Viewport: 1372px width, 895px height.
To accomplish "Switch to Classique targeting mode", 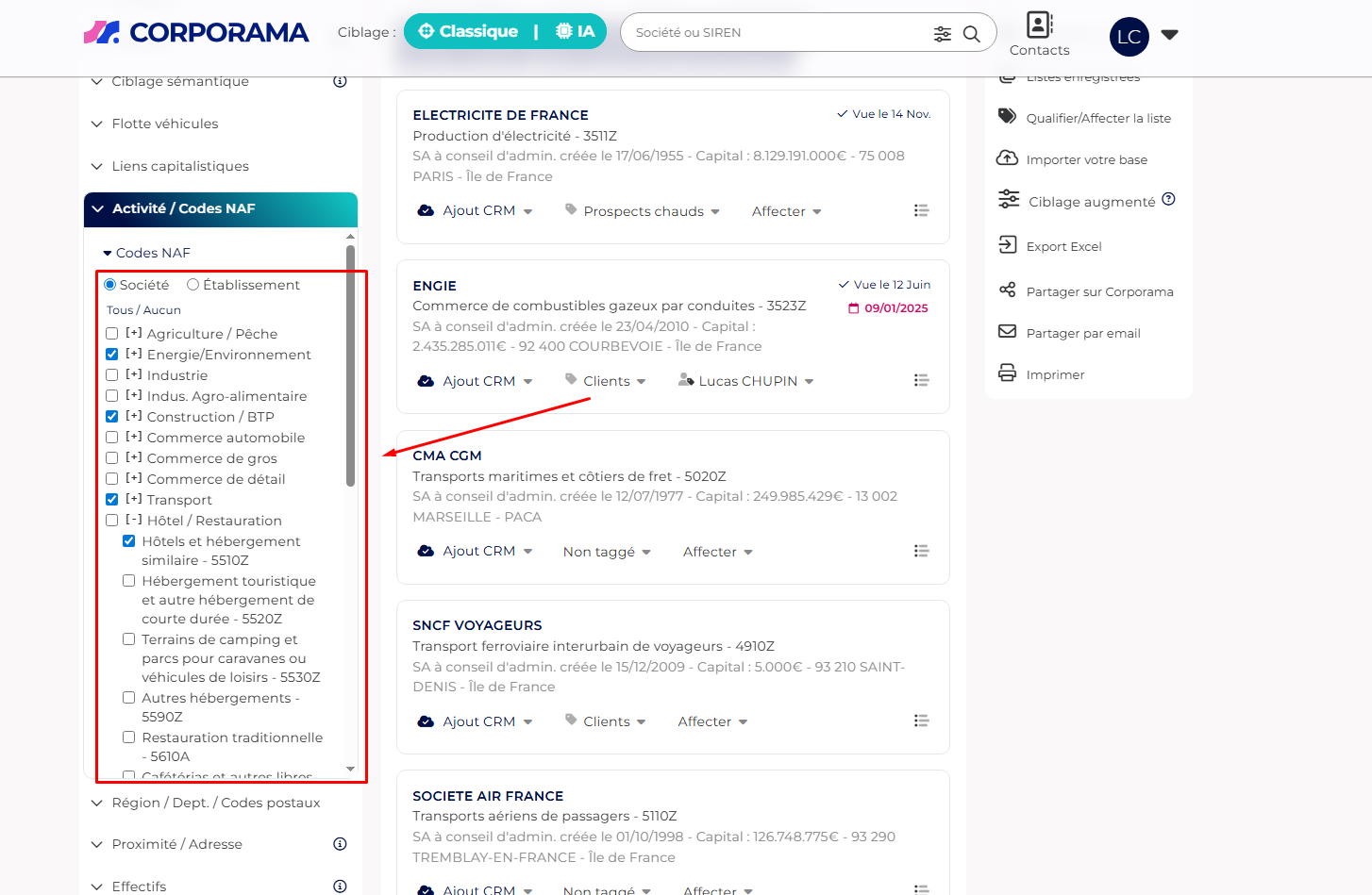I will point(469,31).
